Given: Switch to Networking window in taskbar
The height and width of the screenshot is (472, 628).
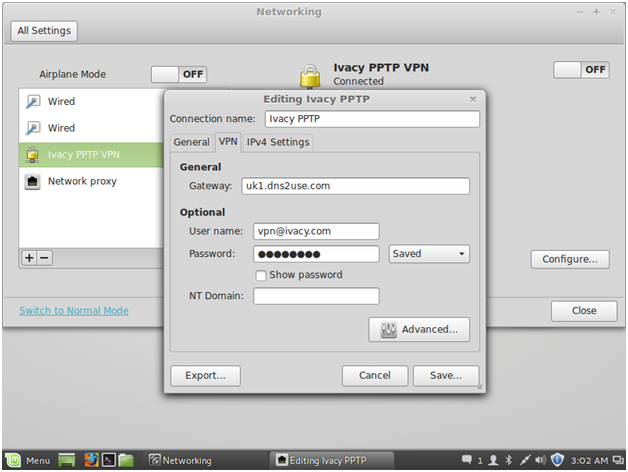Looking at the screenshot, I should [205, 460].
